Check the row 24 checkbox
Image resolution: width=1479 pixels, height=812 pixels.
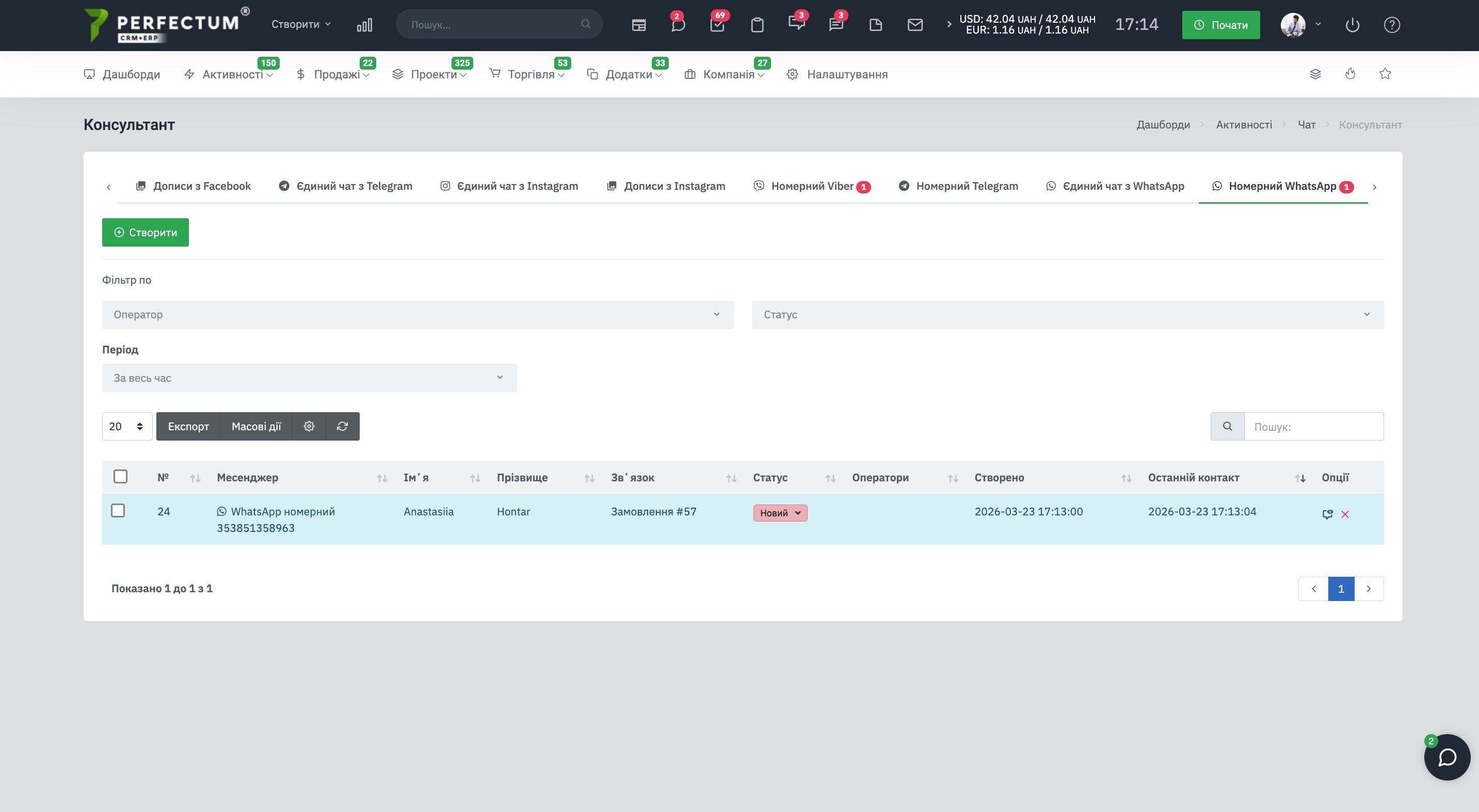coord(118,511)
